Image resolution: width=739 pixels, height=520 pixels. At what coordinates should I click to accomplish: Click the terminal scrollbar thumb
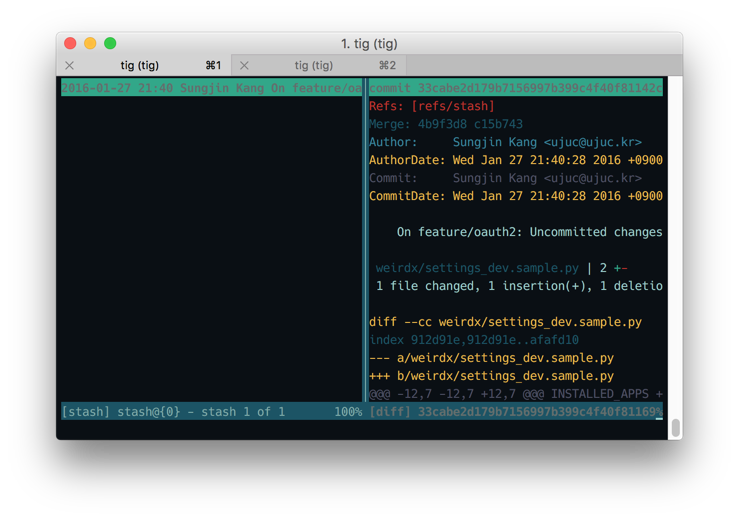tap(675, 428)
